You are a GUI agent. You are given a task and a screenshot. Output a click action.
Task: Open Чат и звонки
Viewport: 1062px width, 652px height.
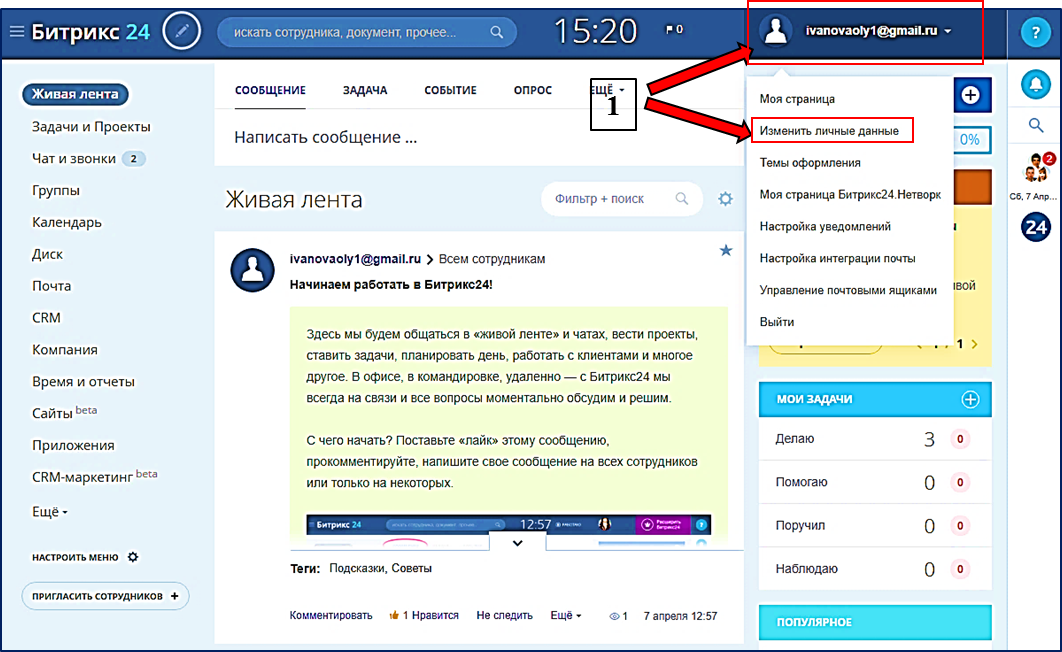coord(74,158)
